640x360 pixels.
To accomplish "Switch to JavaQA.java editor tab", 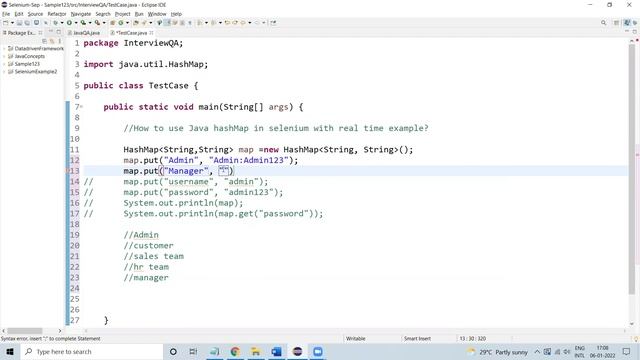I will tap(86, 33).
